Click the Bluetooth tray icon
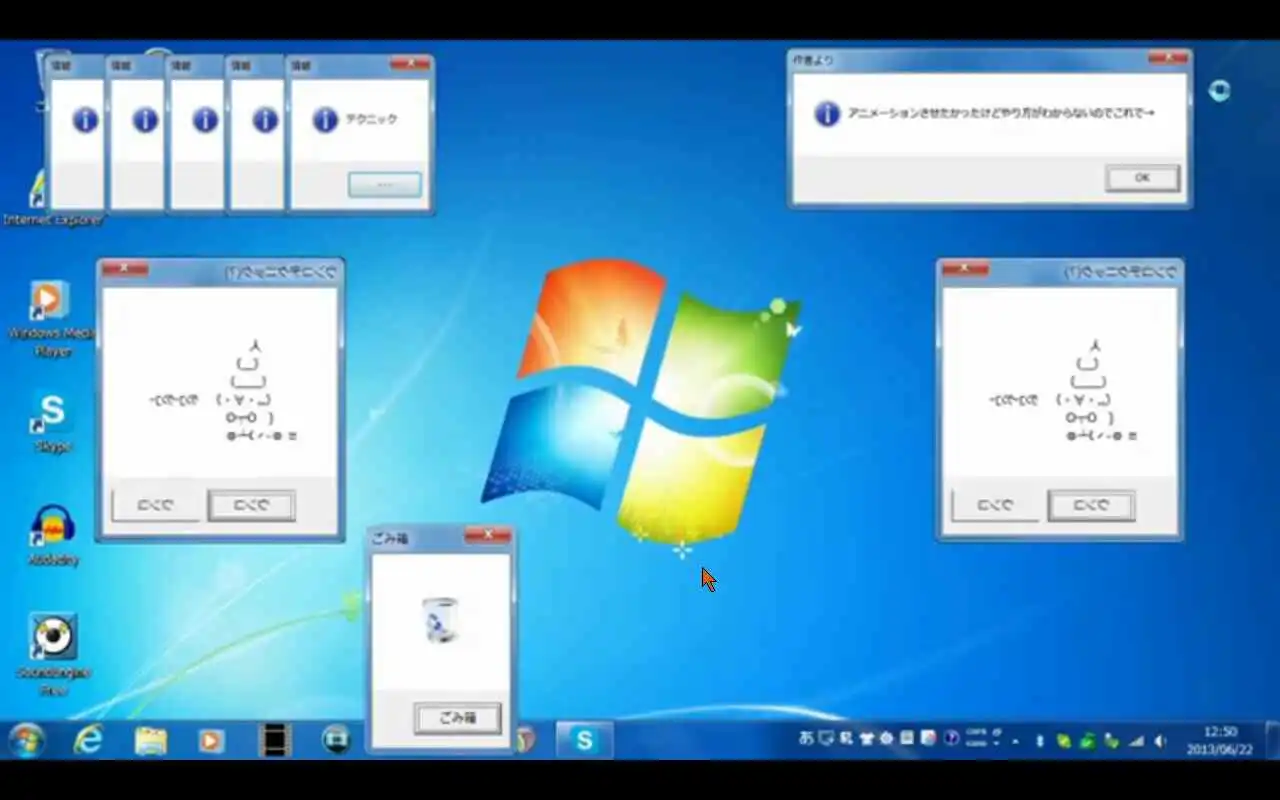1280x800 pixels. (x=1040, y=741)
